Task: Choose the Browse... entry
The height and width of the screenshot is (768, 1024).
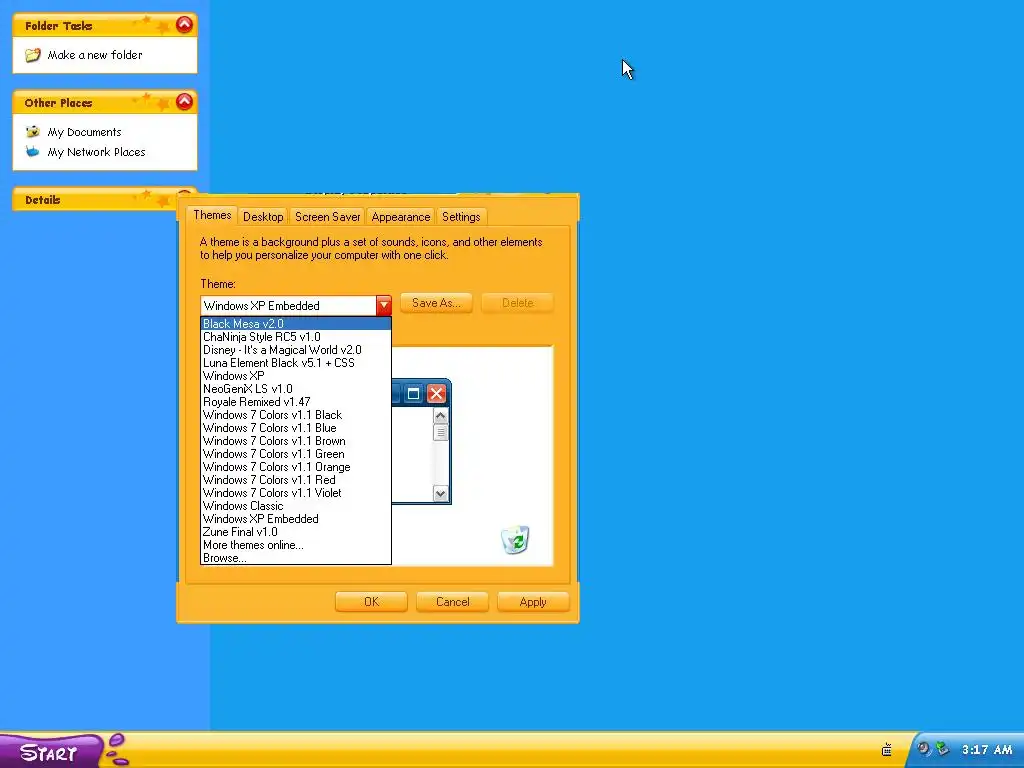Action: [296, 558]
